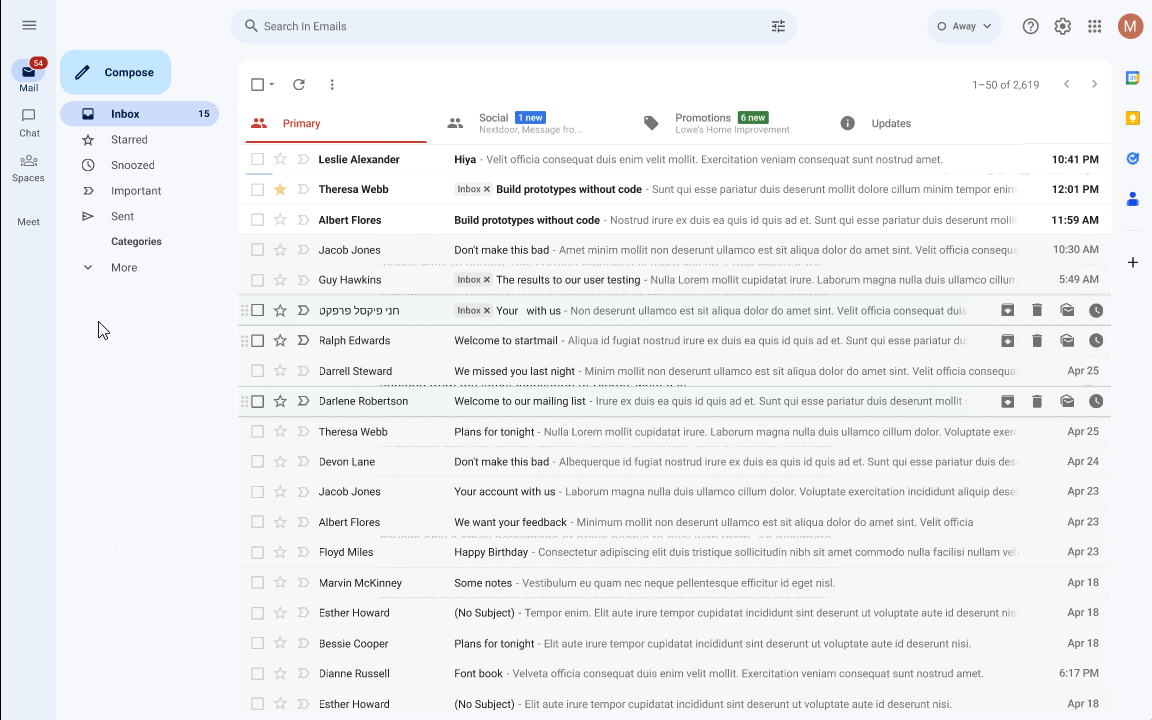The width and height of the screenshot is (1152, 720).
Task: Check the Leslie Alexander email checkbox
Action: (258, 159)
